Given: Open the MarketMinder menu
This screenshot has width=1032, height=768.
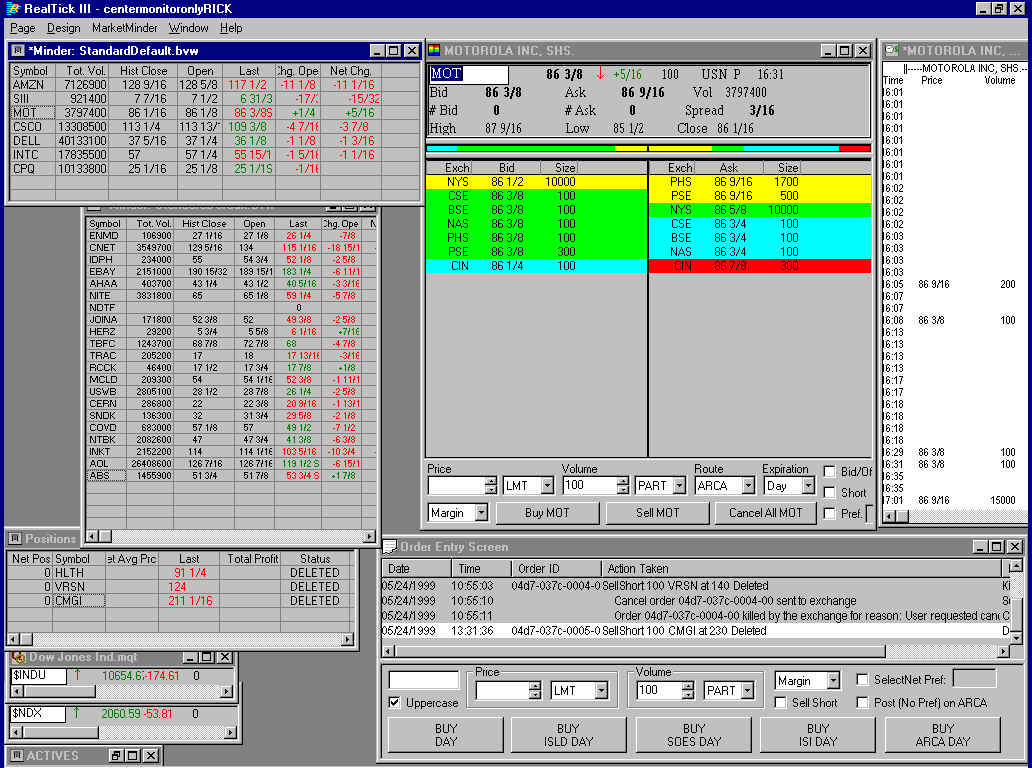Looking at the screenshot, I should coord(125,28).
